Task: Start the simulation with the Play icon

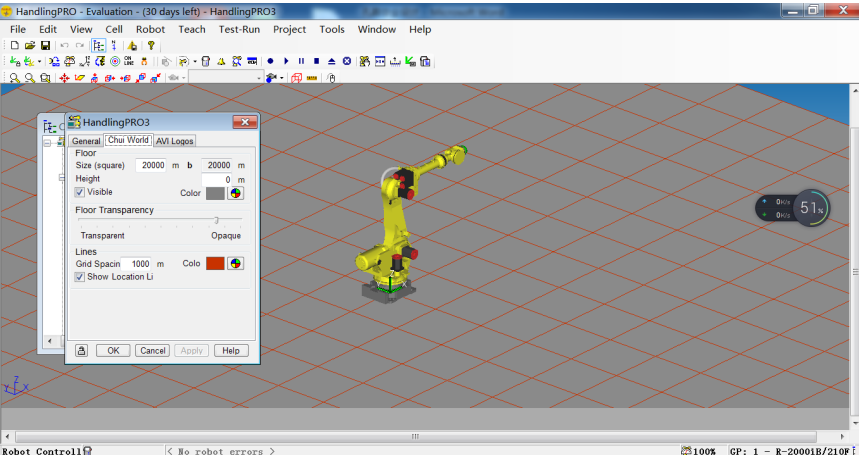Action: tap(285, 61)
